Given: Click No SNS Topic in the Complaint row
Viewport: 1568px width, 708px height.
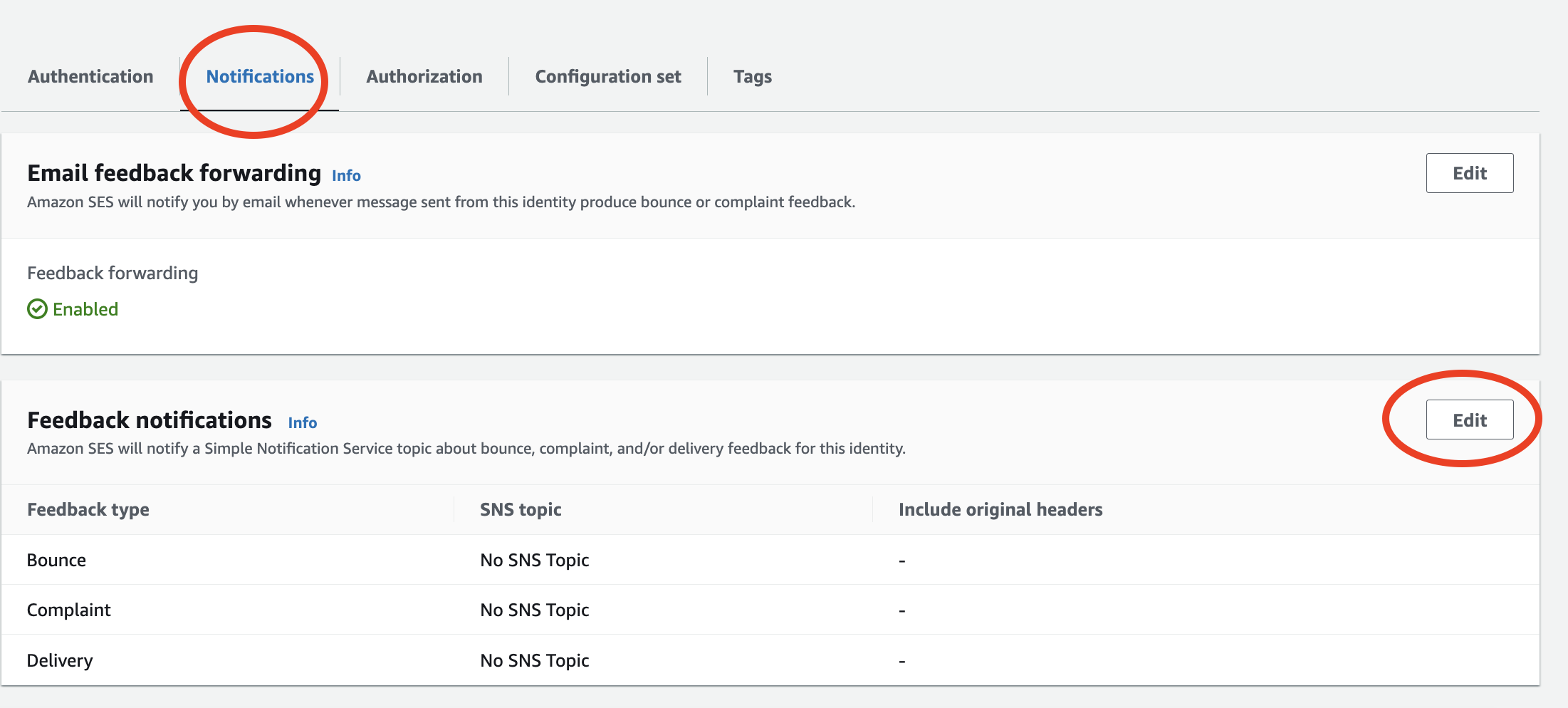Looking at the screenshot, I should 535,610.
